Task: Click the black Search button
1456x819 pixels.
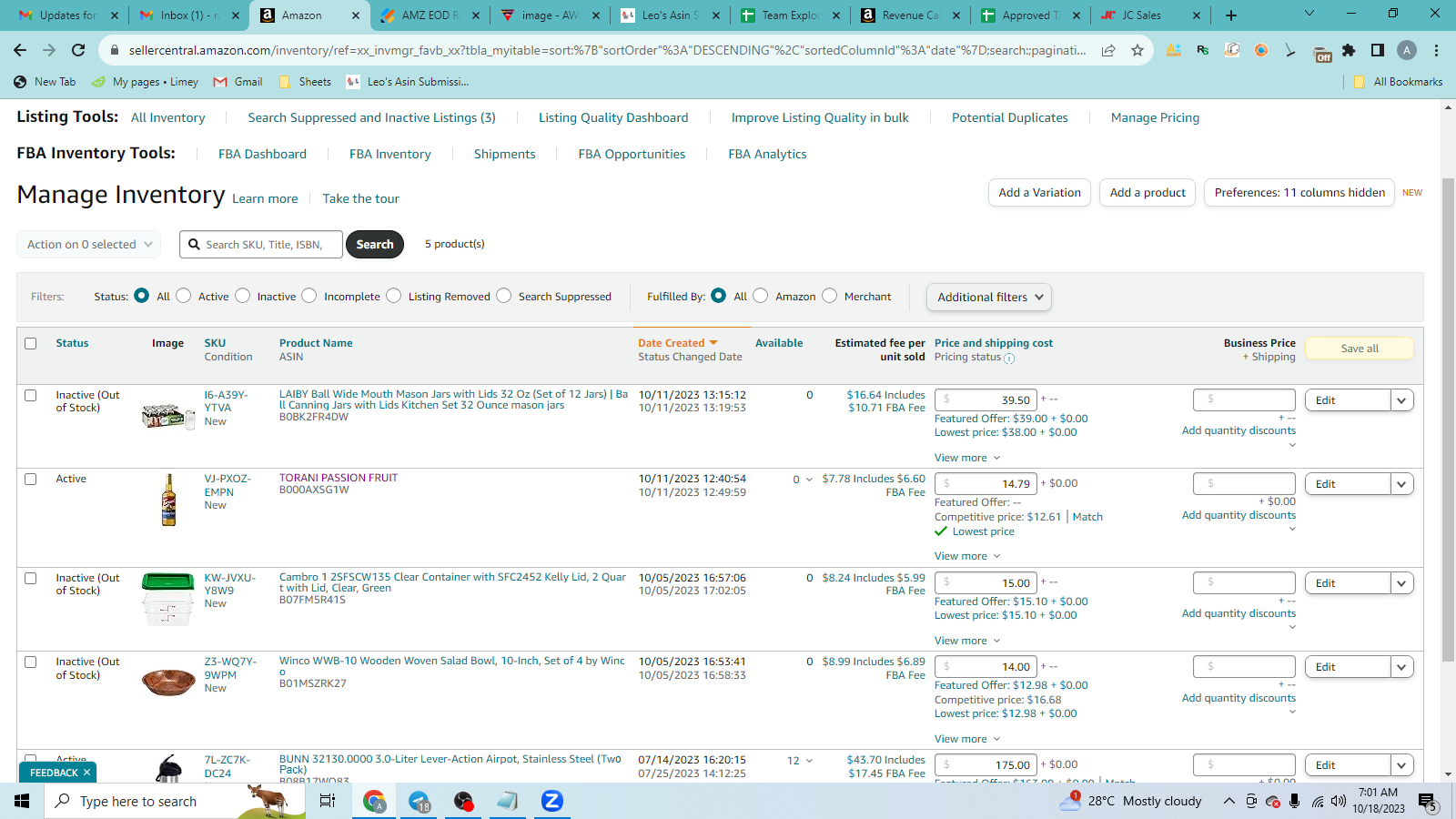Action: [x=375, y=244]
